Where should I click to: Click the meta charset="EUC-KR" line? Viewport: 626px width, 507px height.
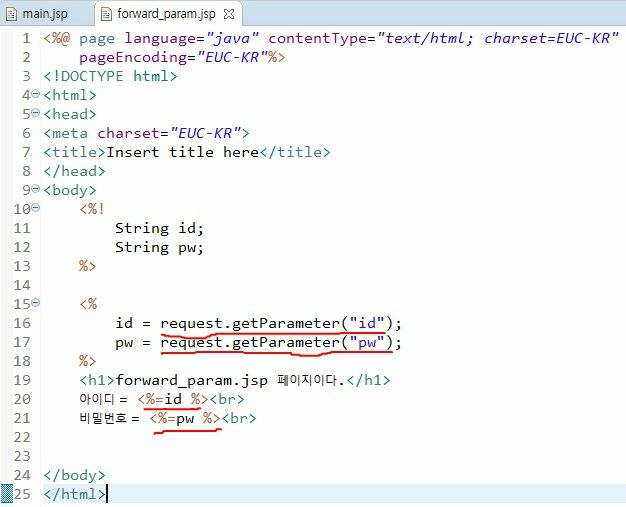point(147,133)
